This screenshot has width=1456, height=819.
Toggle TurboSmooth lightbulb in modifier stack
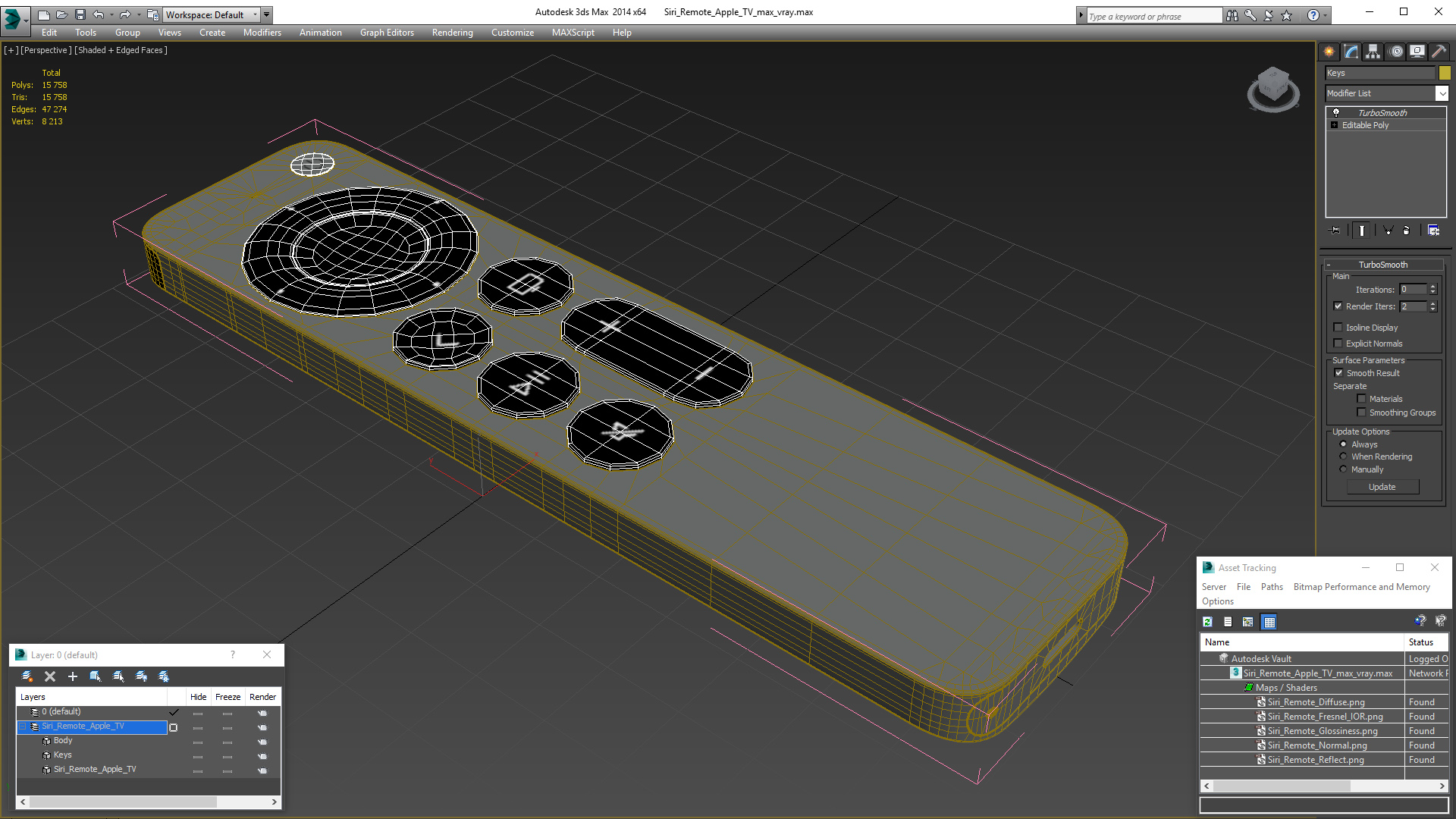[1336, 112]
